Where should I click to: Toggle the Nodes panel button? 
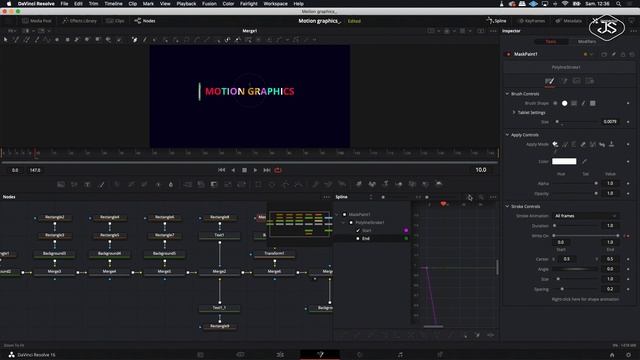(144, 21)
